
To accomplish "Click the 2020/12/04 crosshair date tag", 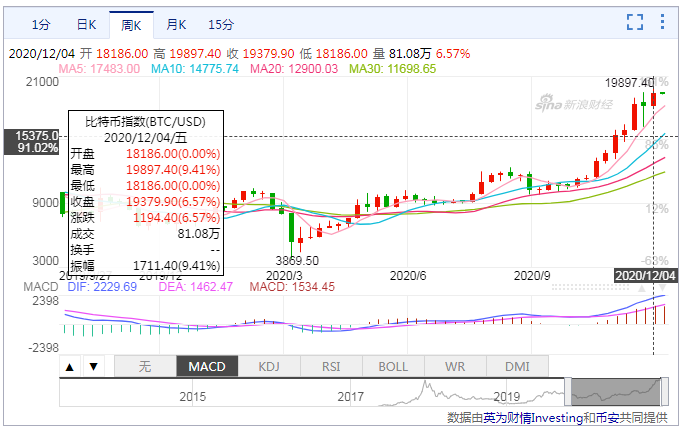I will click(x=646, y=275).
